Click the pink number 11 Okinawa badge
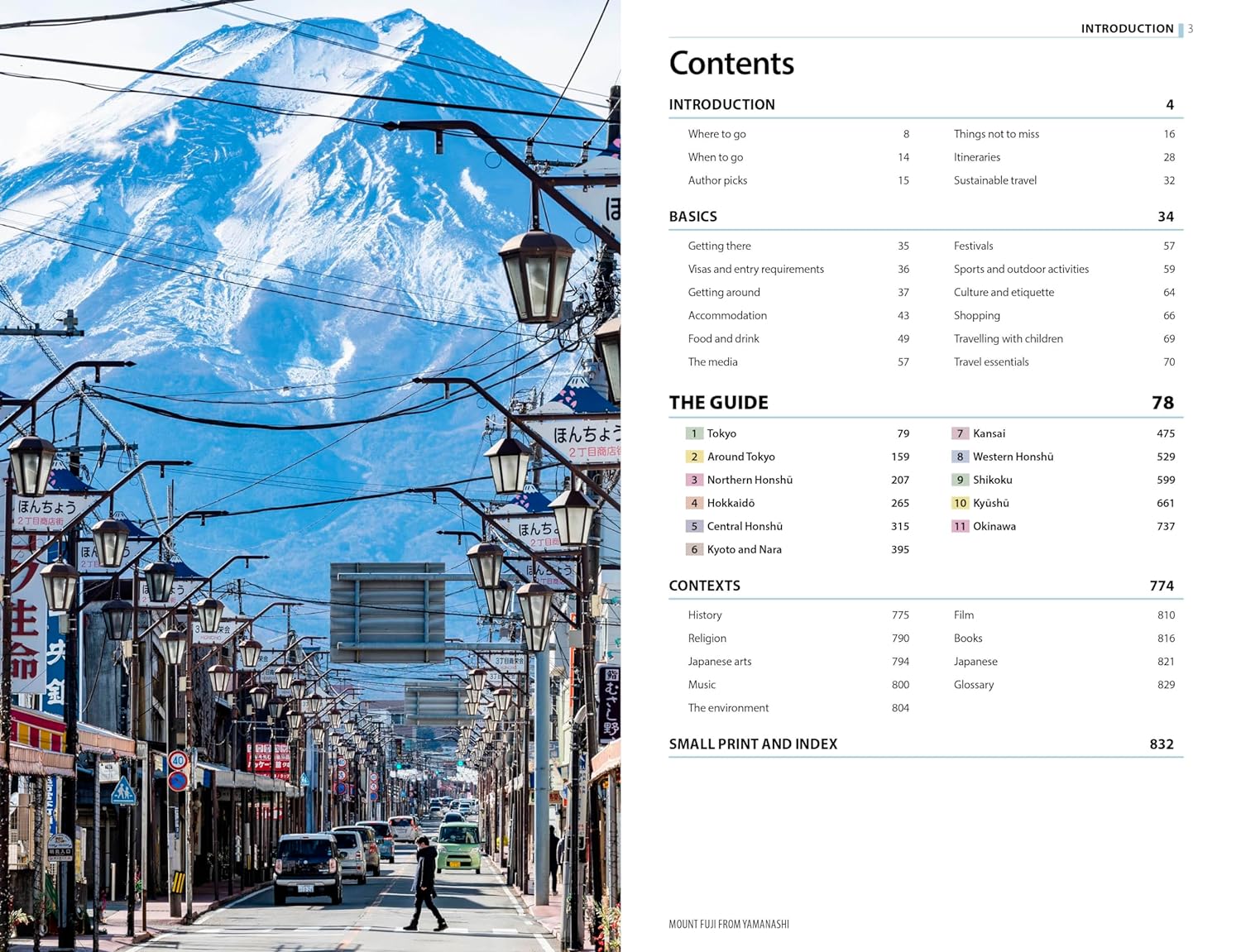This screenshot has width=1241, height=952. (x=960, y=526)
